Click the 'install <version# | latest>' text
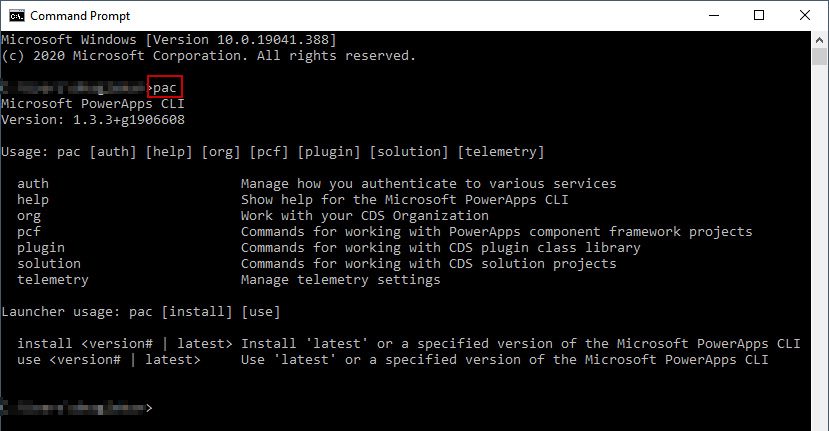 pyautogui.click(x=125, y=344)
